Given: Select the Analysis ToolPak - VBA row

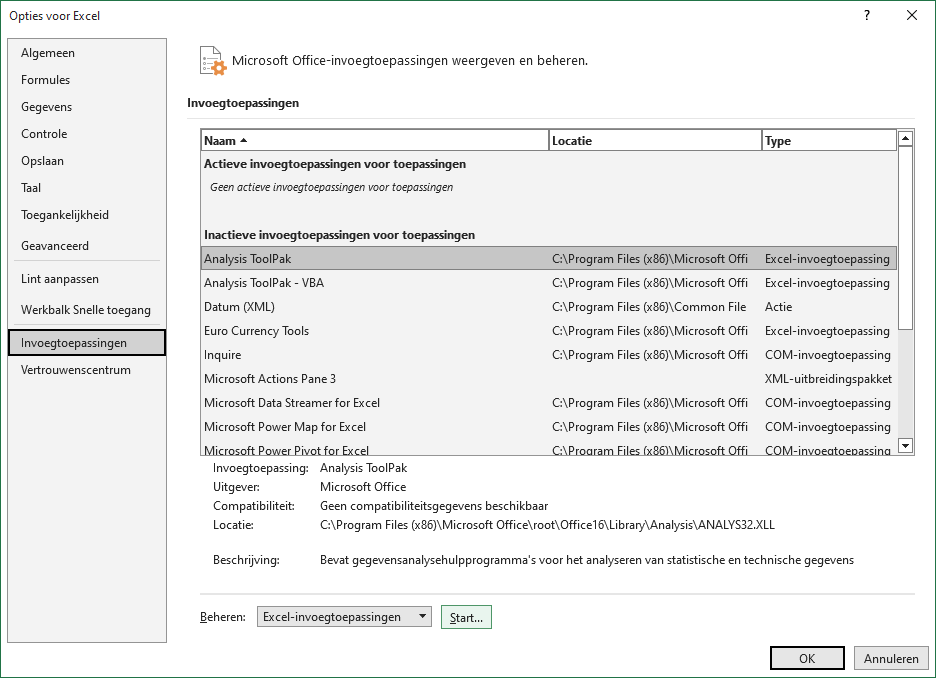Looking at the screenshot, I should click(549, 283).
